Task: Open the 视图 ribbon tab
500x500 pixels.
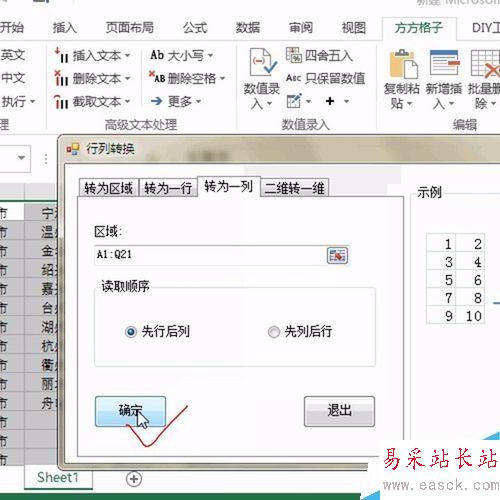Action: 354,28
